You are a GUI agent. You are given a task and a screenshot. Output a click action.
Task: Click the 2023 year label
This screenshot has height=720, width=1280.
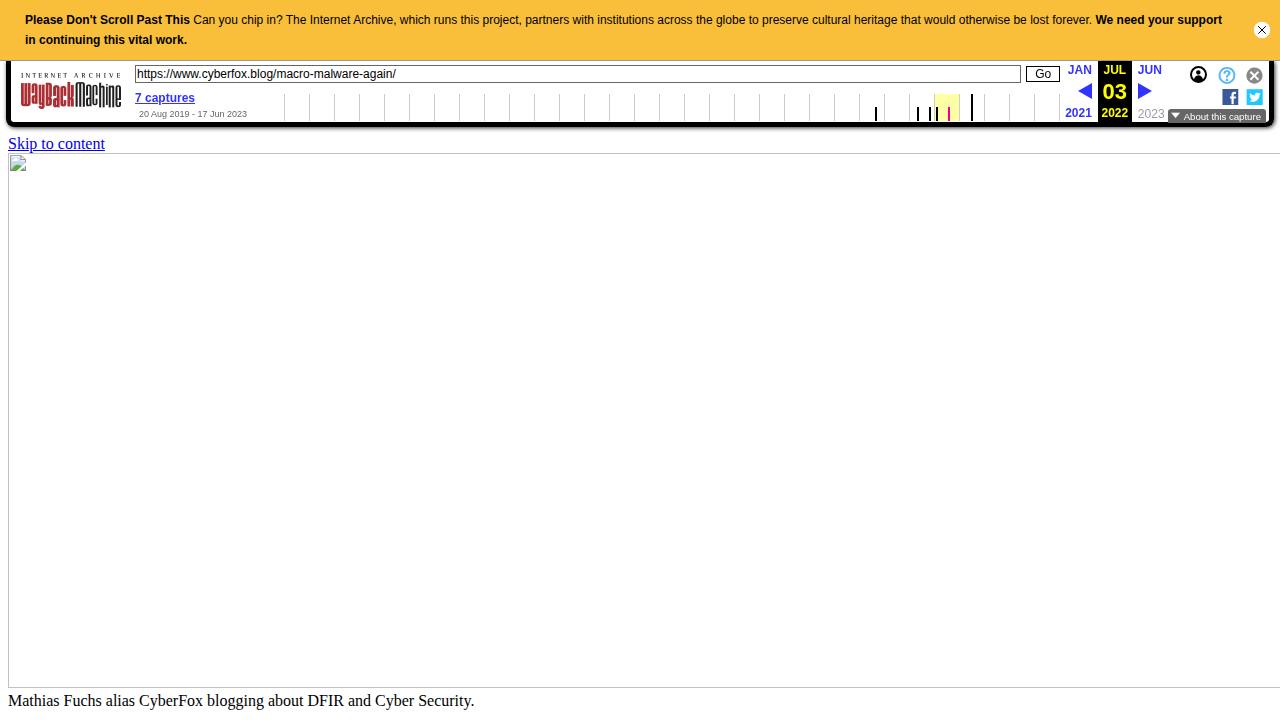(1151, 114)
